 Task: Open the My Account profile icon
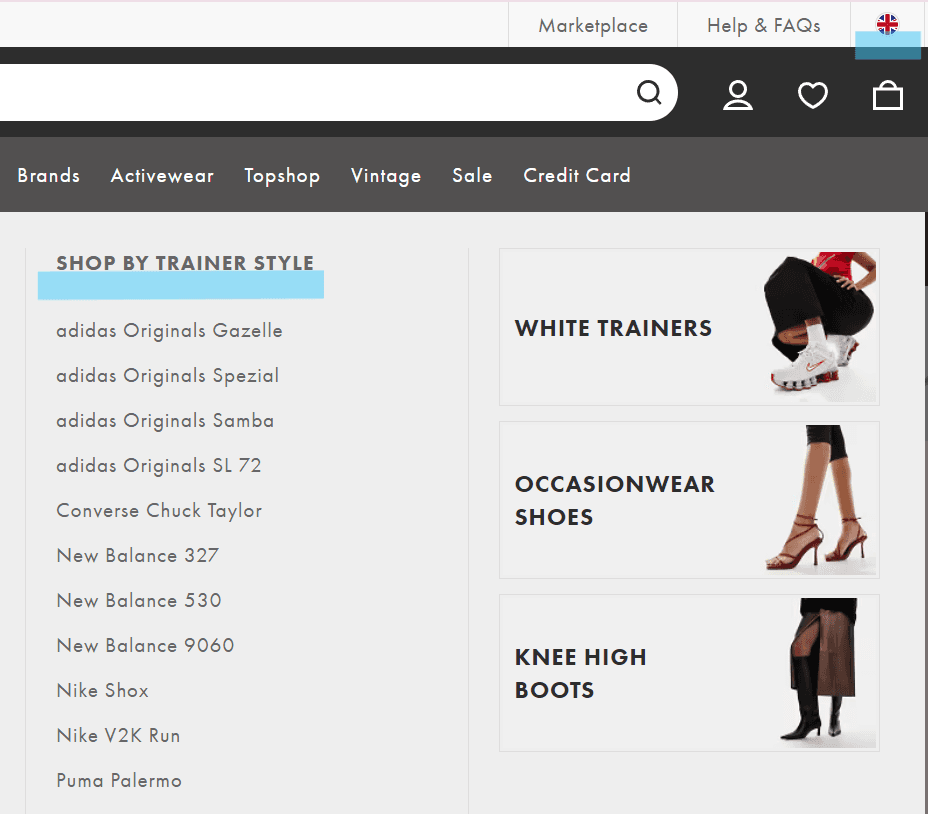pos(737,95)
